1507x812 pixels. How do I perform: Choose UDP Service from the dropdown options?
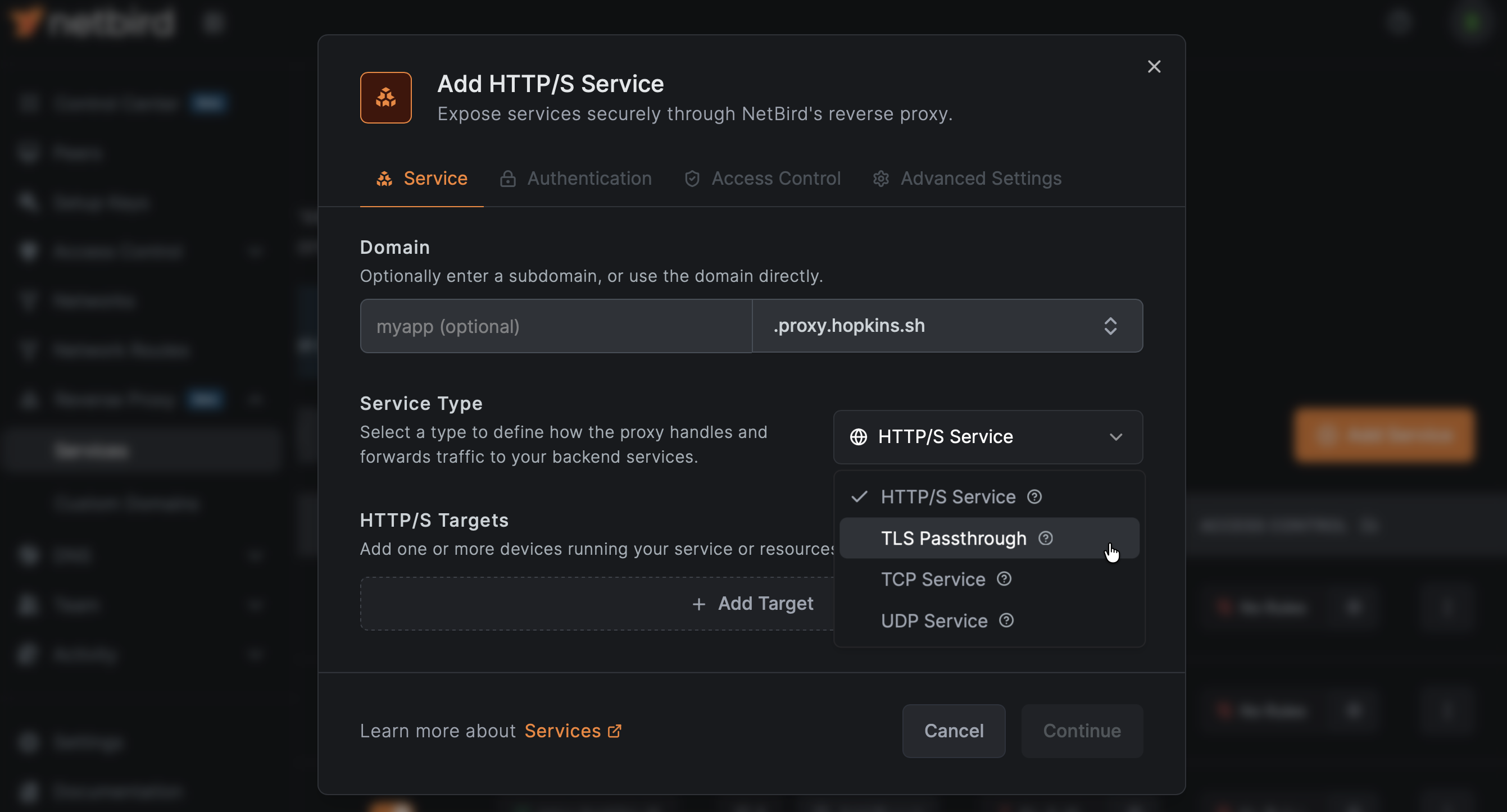pyautogui.click(x=933, y=621)
